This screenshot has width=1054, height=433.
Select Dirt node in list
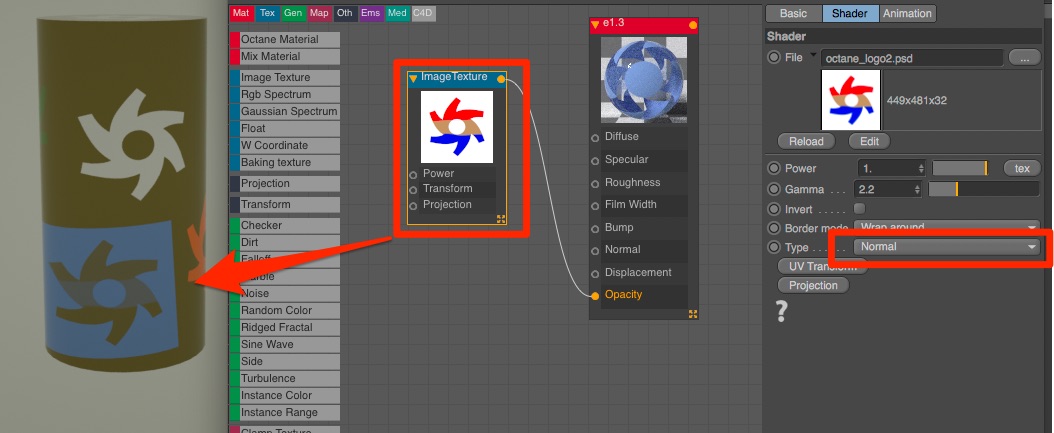285,242
